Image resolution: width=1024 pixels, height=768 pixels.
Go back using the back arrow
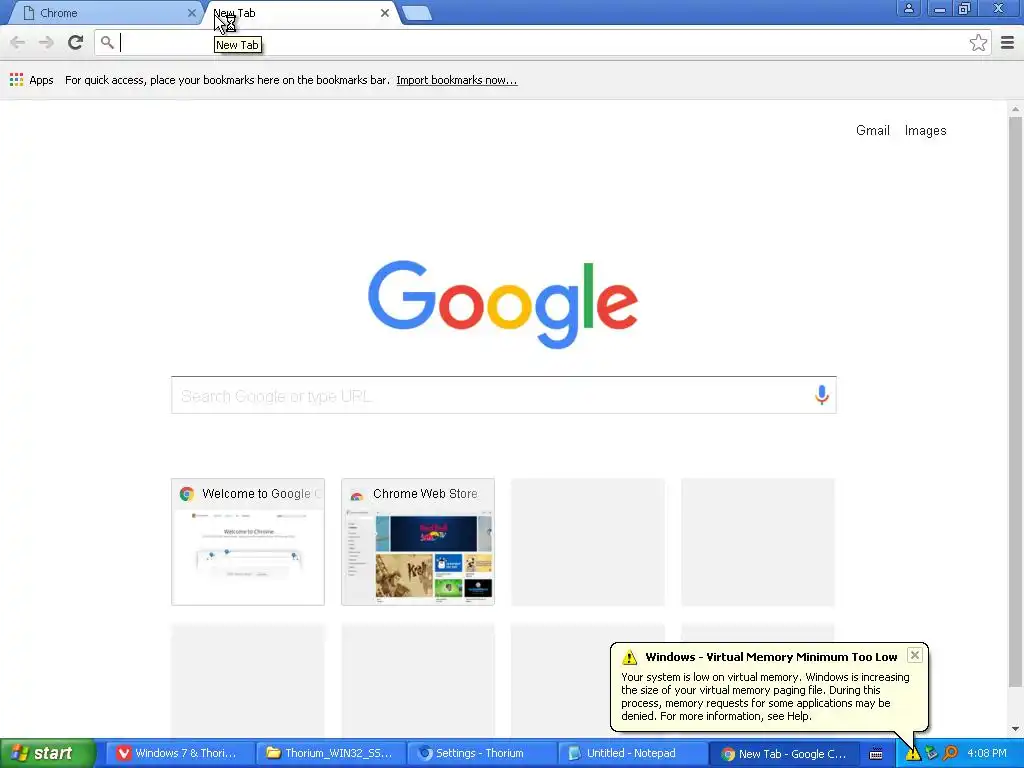pyautogui.click(x=18, y=43)
